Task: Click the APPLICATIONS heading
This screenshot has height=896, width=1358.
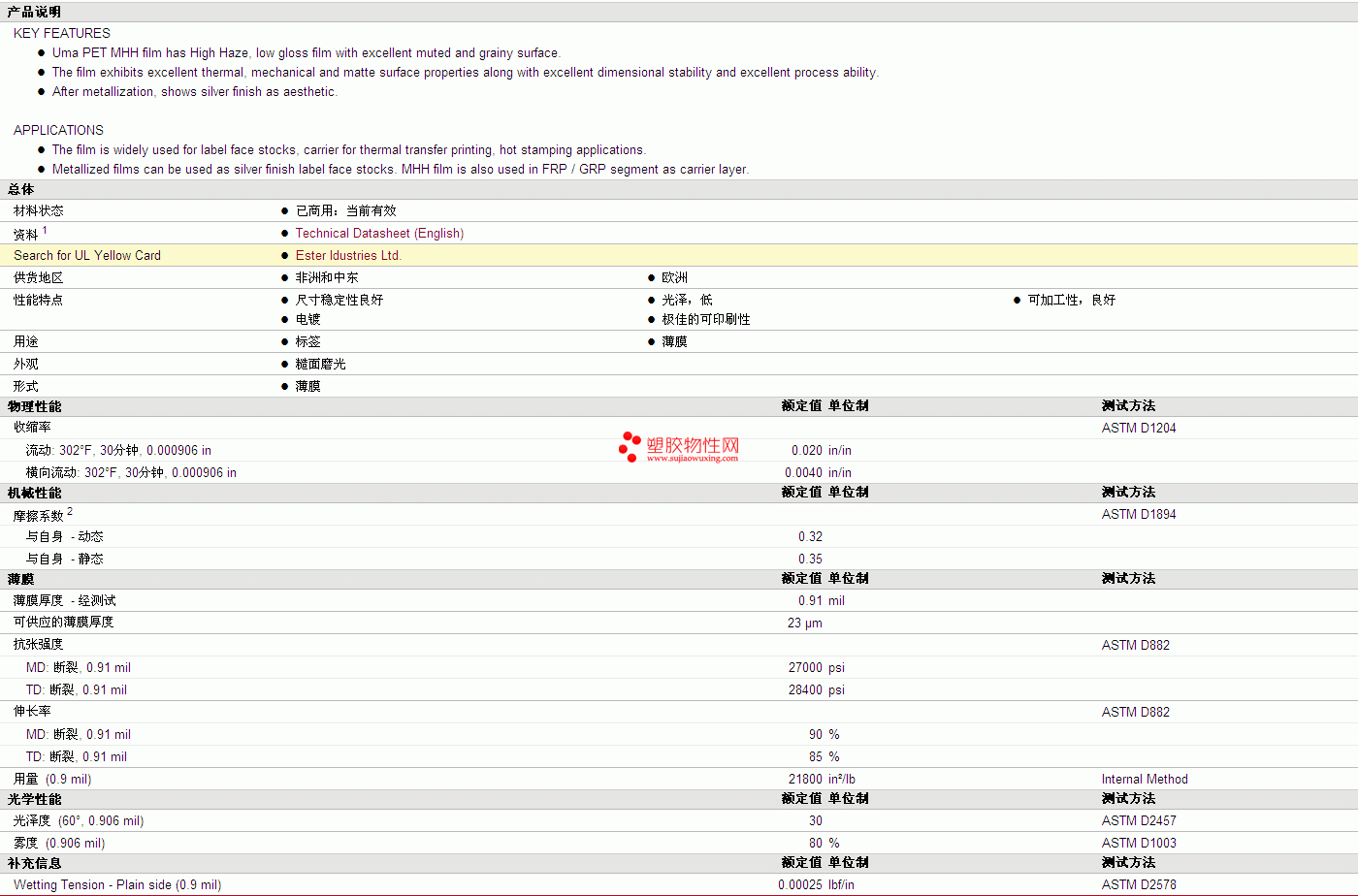Action: (58, 130)
